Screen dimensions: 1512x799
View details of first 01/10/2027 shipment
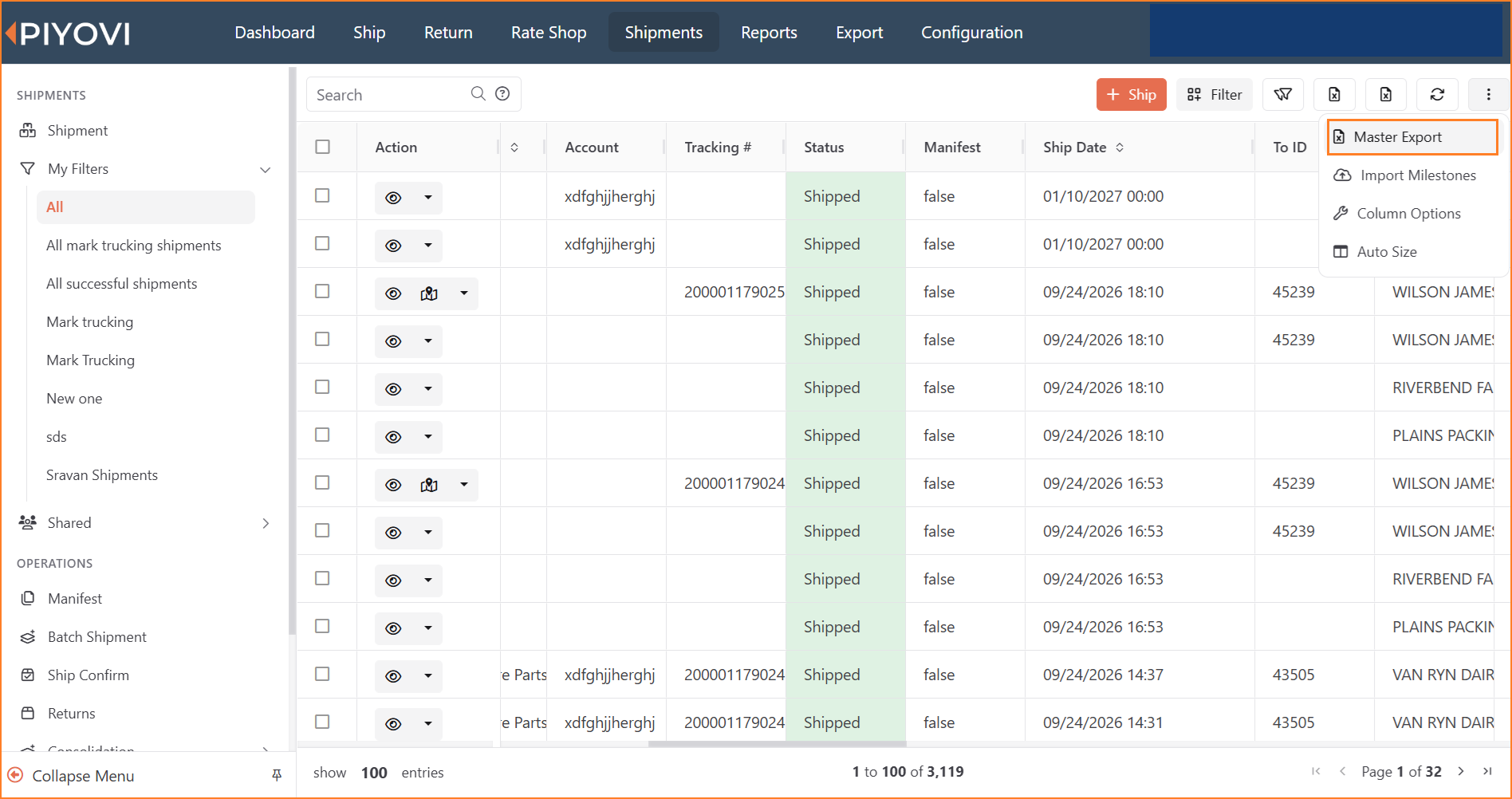pos(393,198)
